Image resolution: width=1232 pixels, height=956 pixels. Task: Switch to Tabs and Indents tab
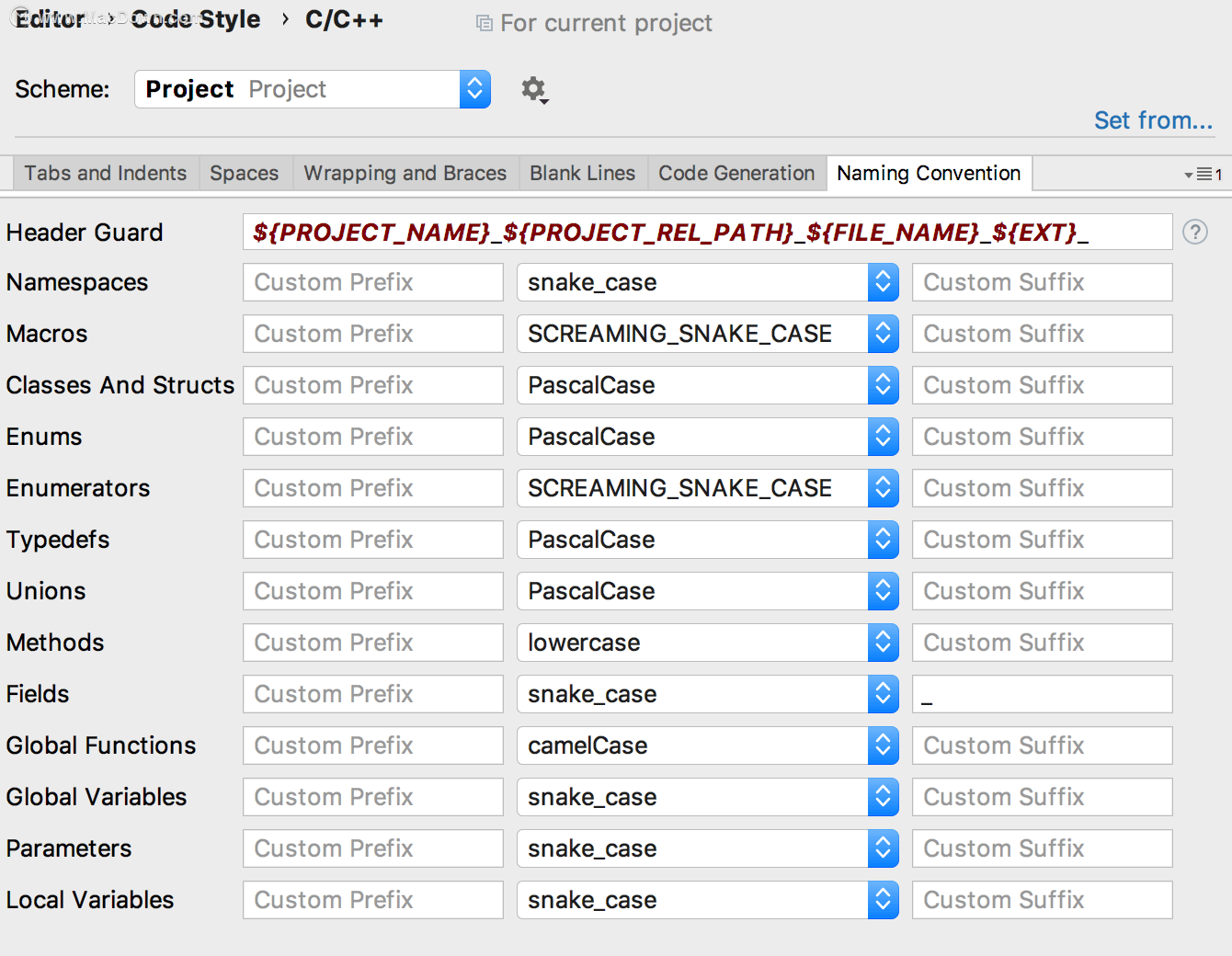click(105, 173)
